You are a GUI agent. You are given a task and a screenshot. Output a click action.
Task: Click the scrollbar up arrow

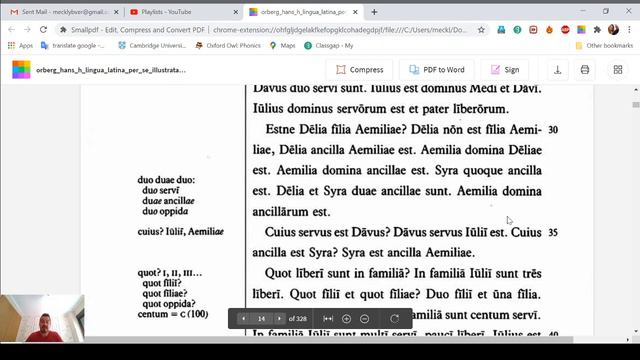pyautogui.click(x=636, y=89)
